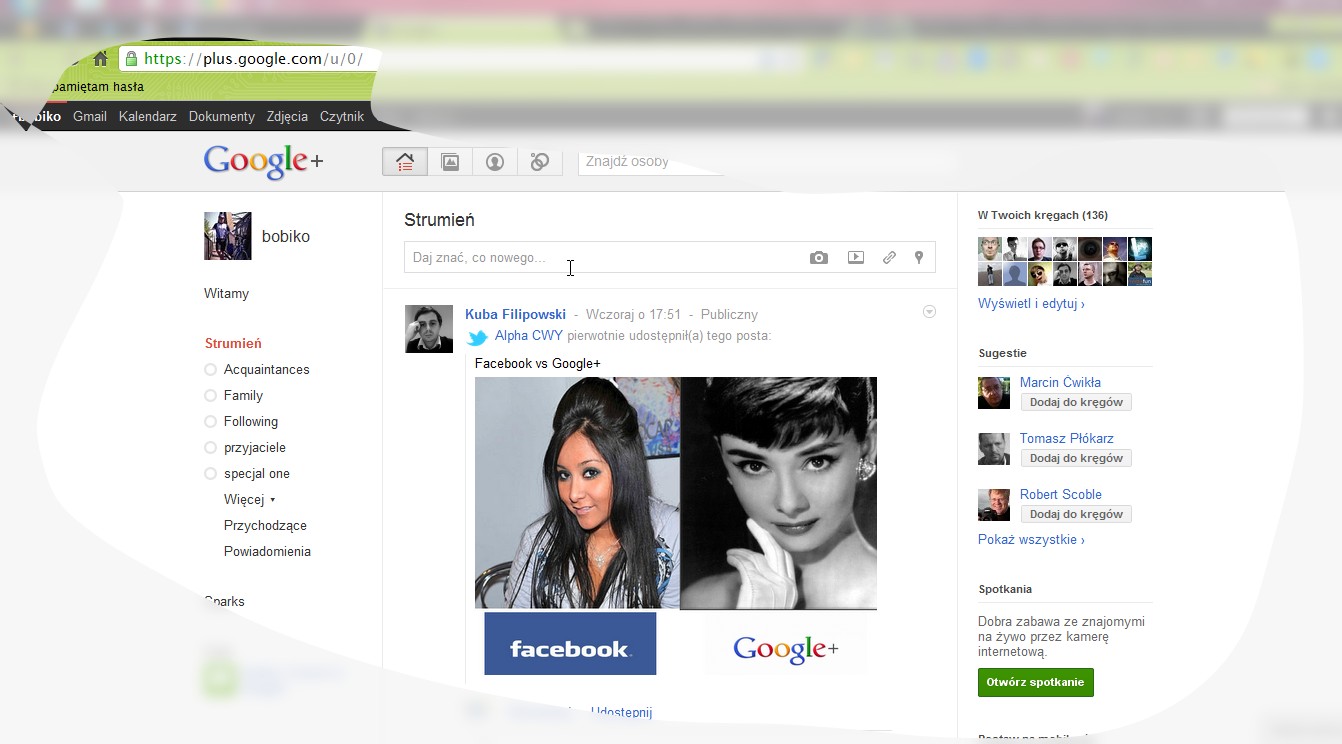Open the Tomasz Płókarz name link
This screenshot has width=1342, height=744.
[1066, 438]
